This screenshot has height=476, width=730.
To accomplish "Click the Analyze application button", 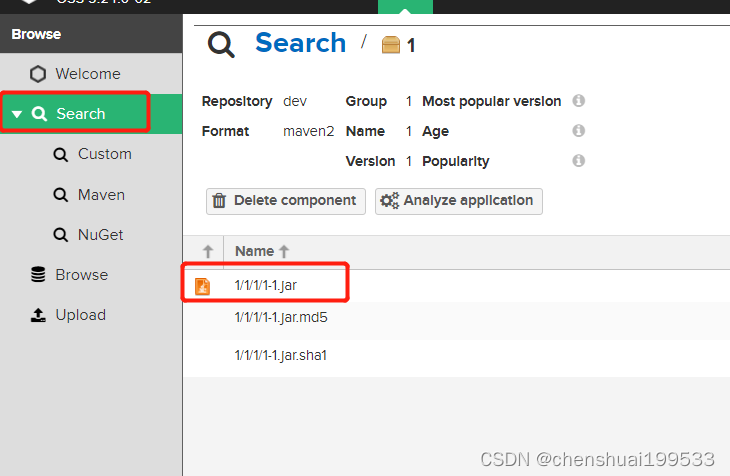I will tap(459, 201).
